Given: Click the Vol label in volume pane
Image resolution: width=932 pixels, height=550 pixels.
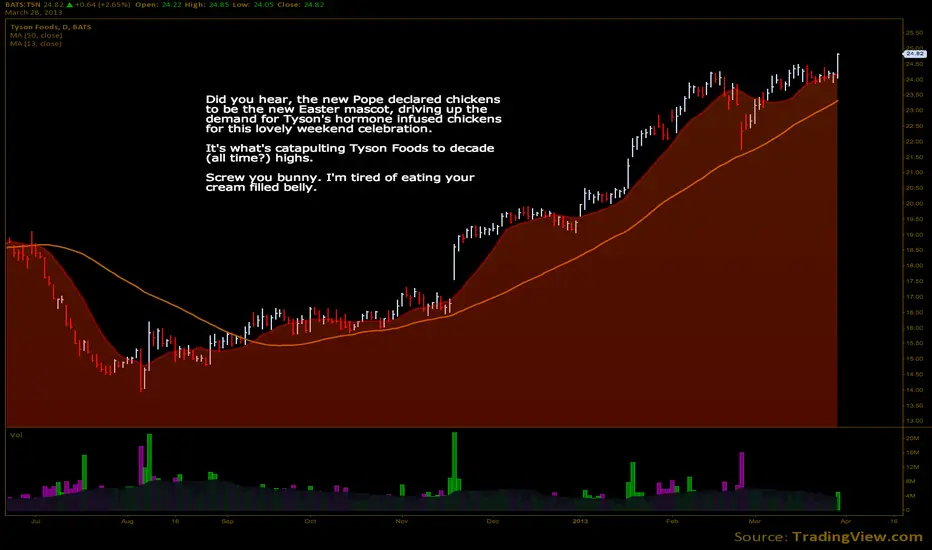Looking at the screenshot, I should 16,435.
